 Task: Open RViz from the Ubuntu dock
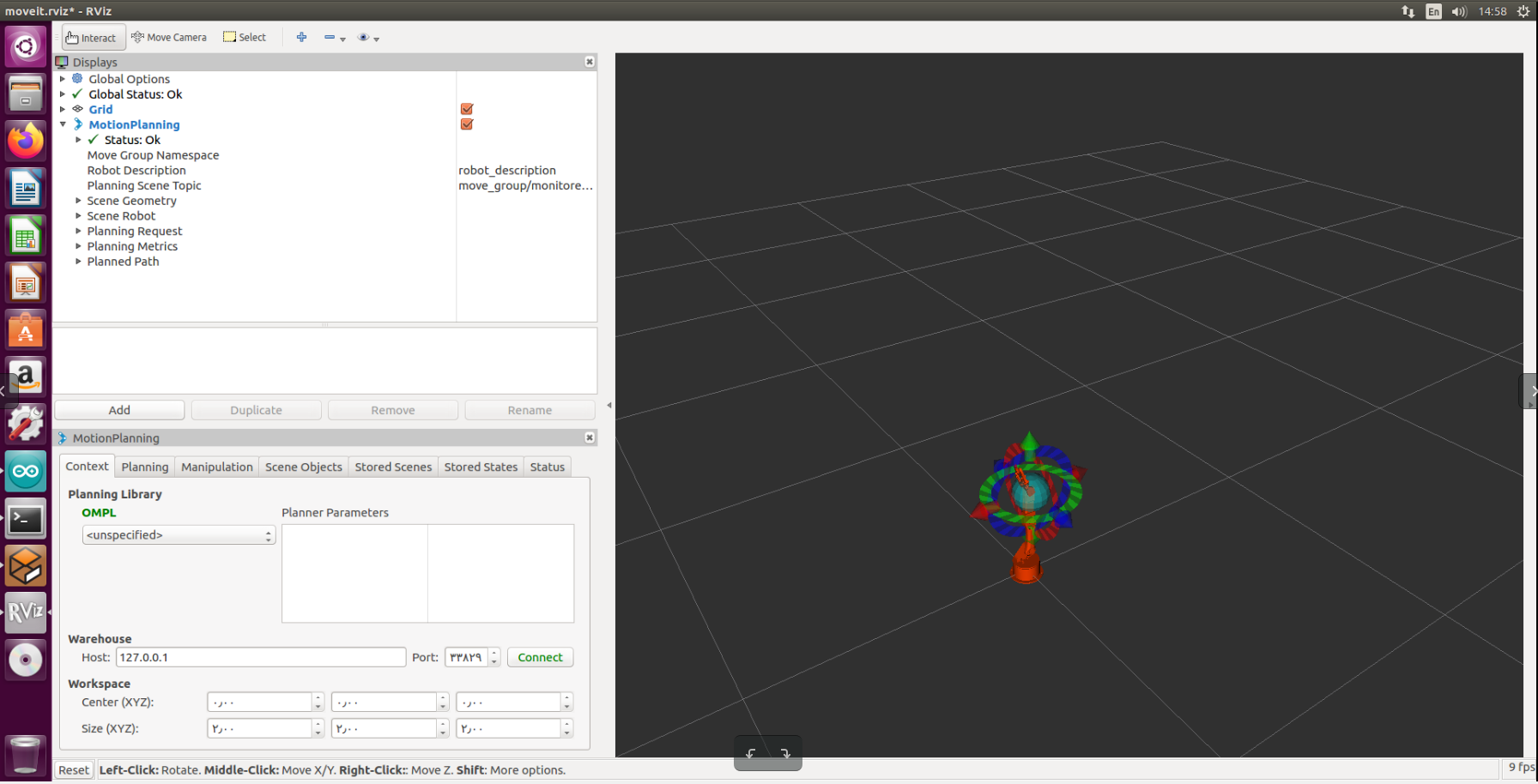(x=25, y=612)
